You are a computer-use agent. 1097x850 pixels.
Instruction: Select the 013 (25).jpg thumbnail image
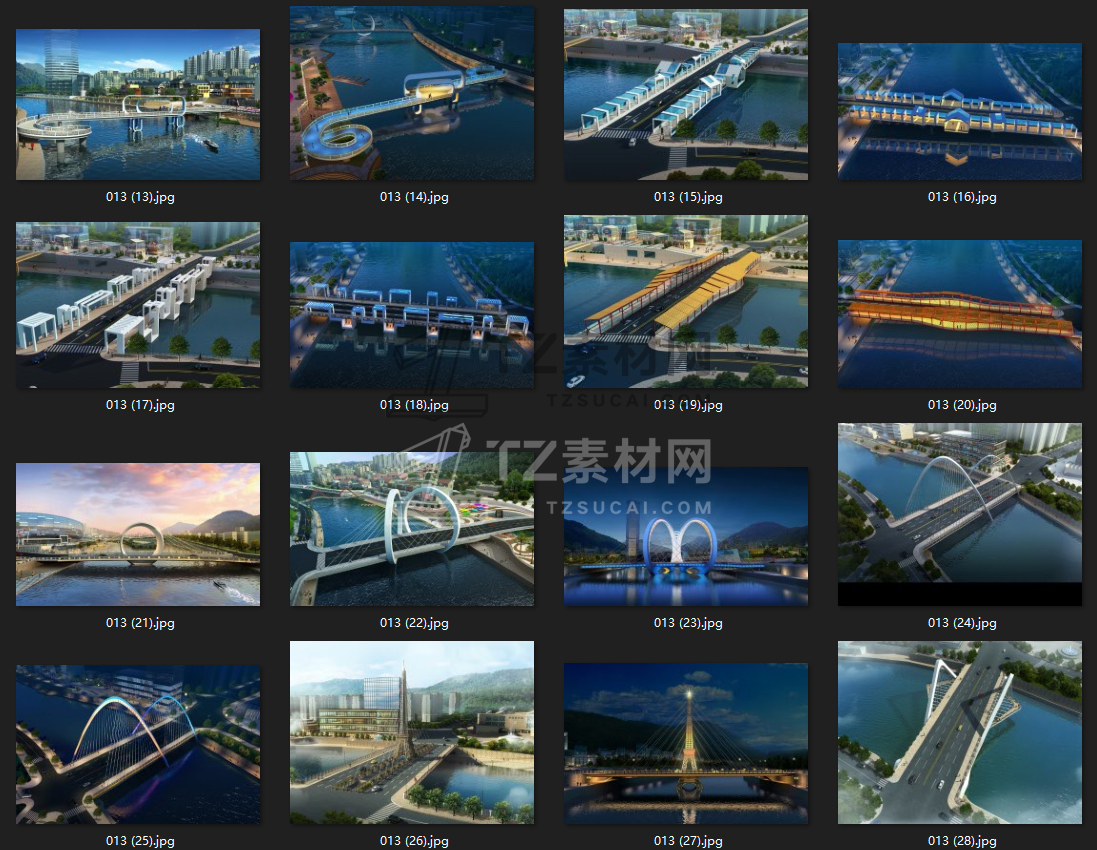[x=138, y=744]
